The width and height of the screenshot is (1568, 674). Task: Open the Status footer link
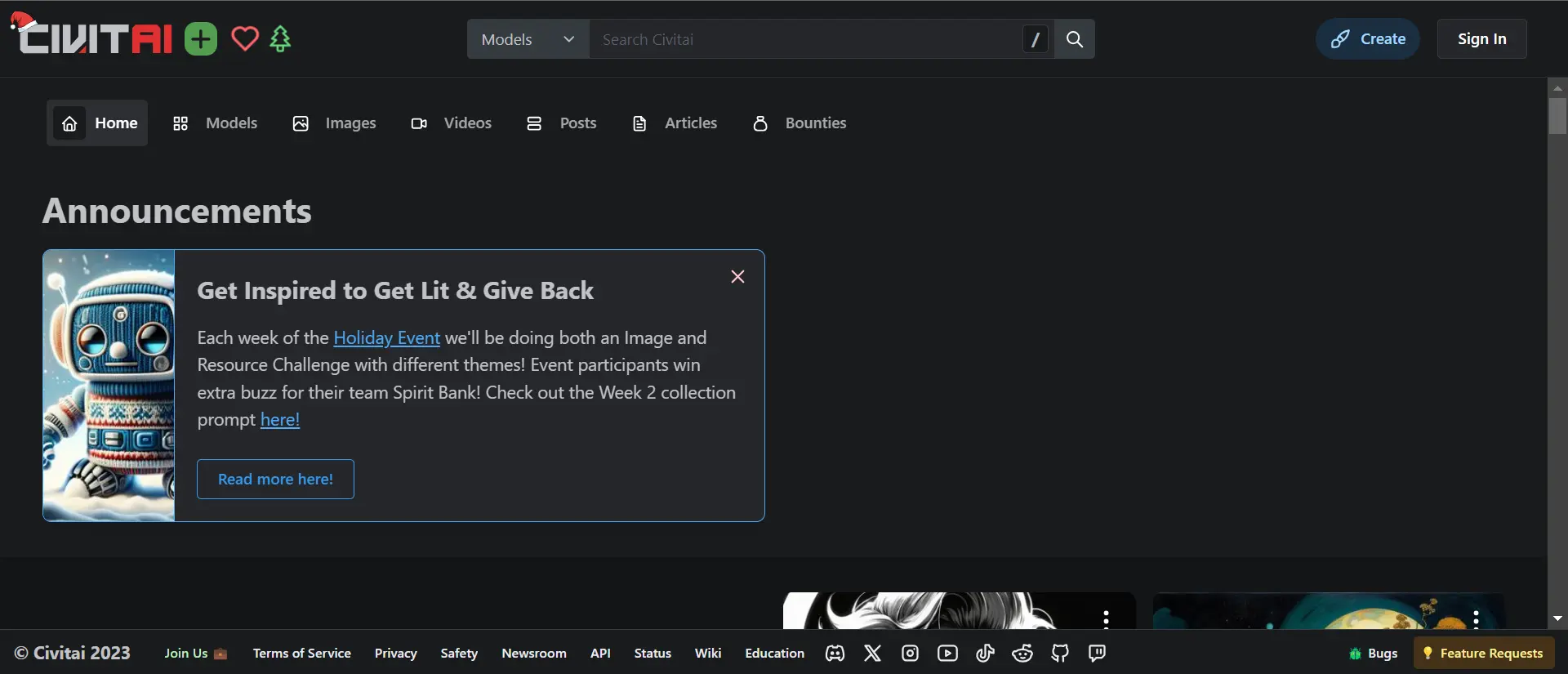tap(653, 653)
